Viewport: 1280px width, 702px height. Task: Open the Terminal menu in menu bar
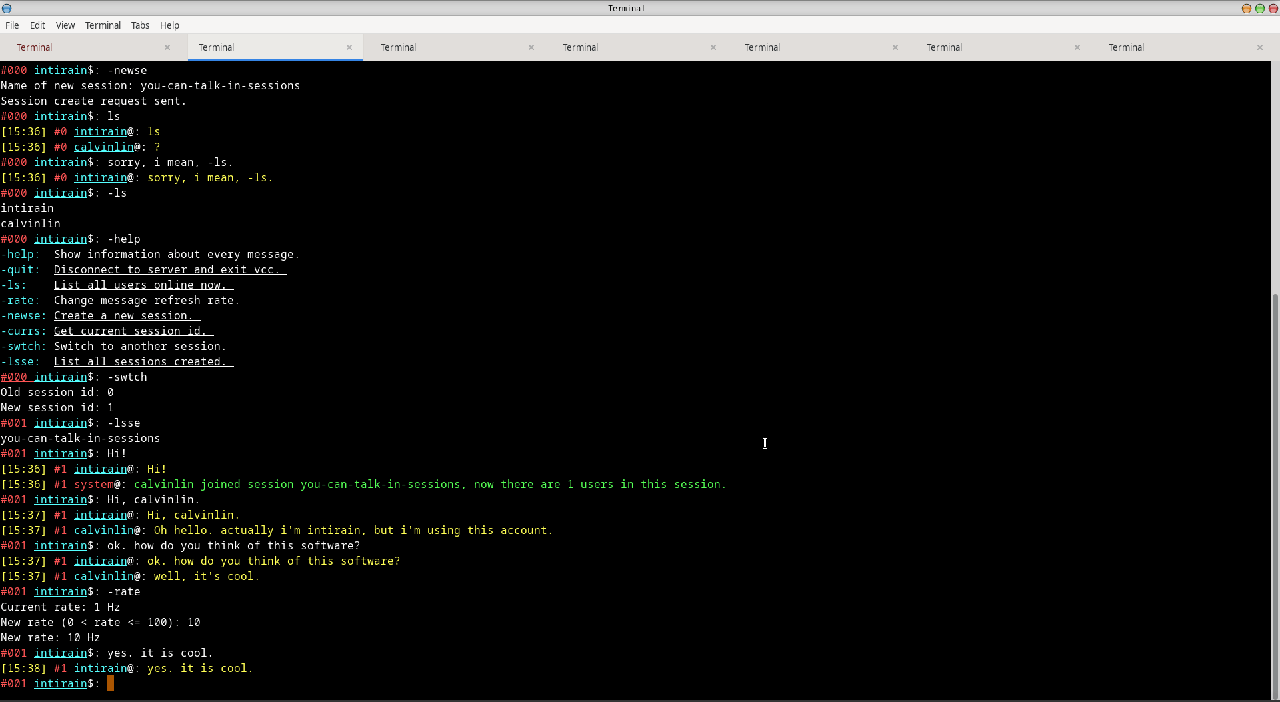103,25
